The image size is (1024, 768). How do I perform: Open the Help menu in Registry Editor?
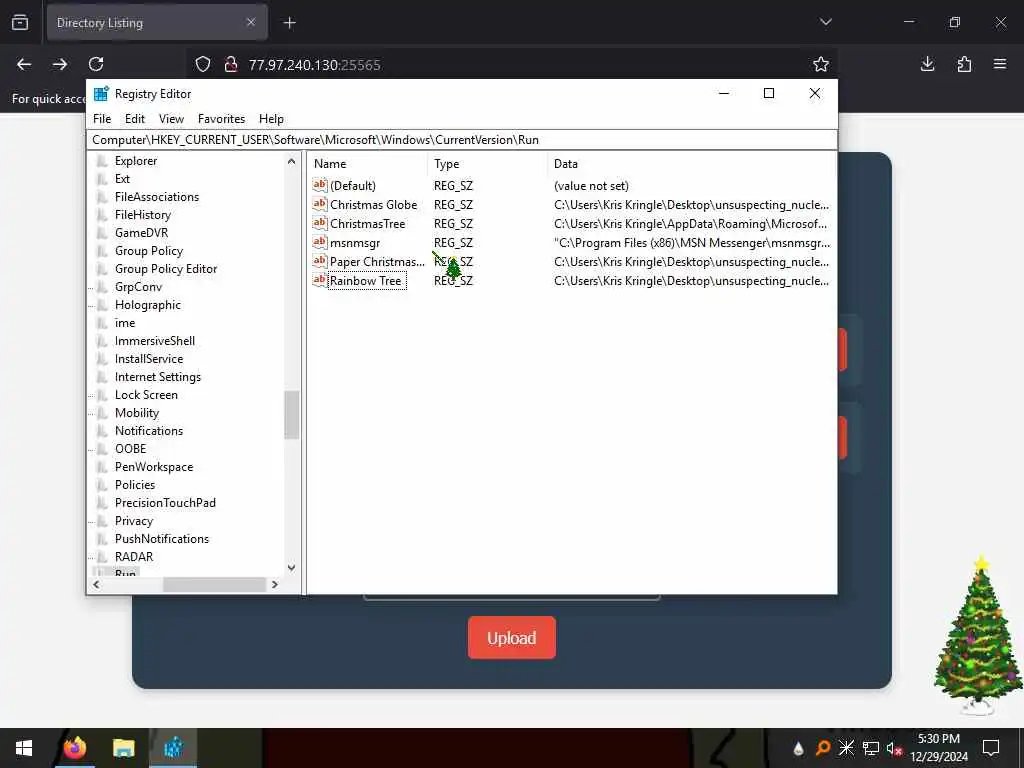click(271, 119)
